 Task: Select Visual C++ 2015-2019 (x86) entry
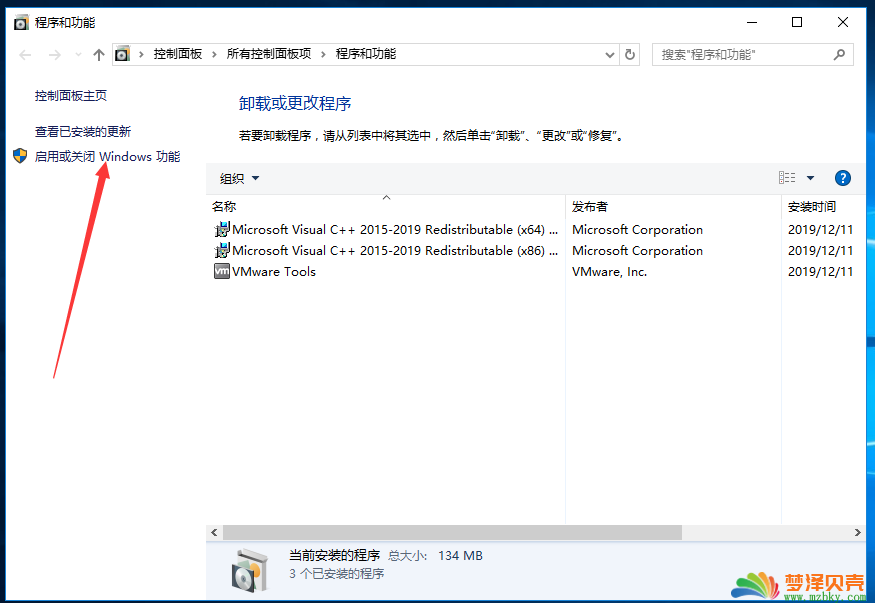coord(394,251)
